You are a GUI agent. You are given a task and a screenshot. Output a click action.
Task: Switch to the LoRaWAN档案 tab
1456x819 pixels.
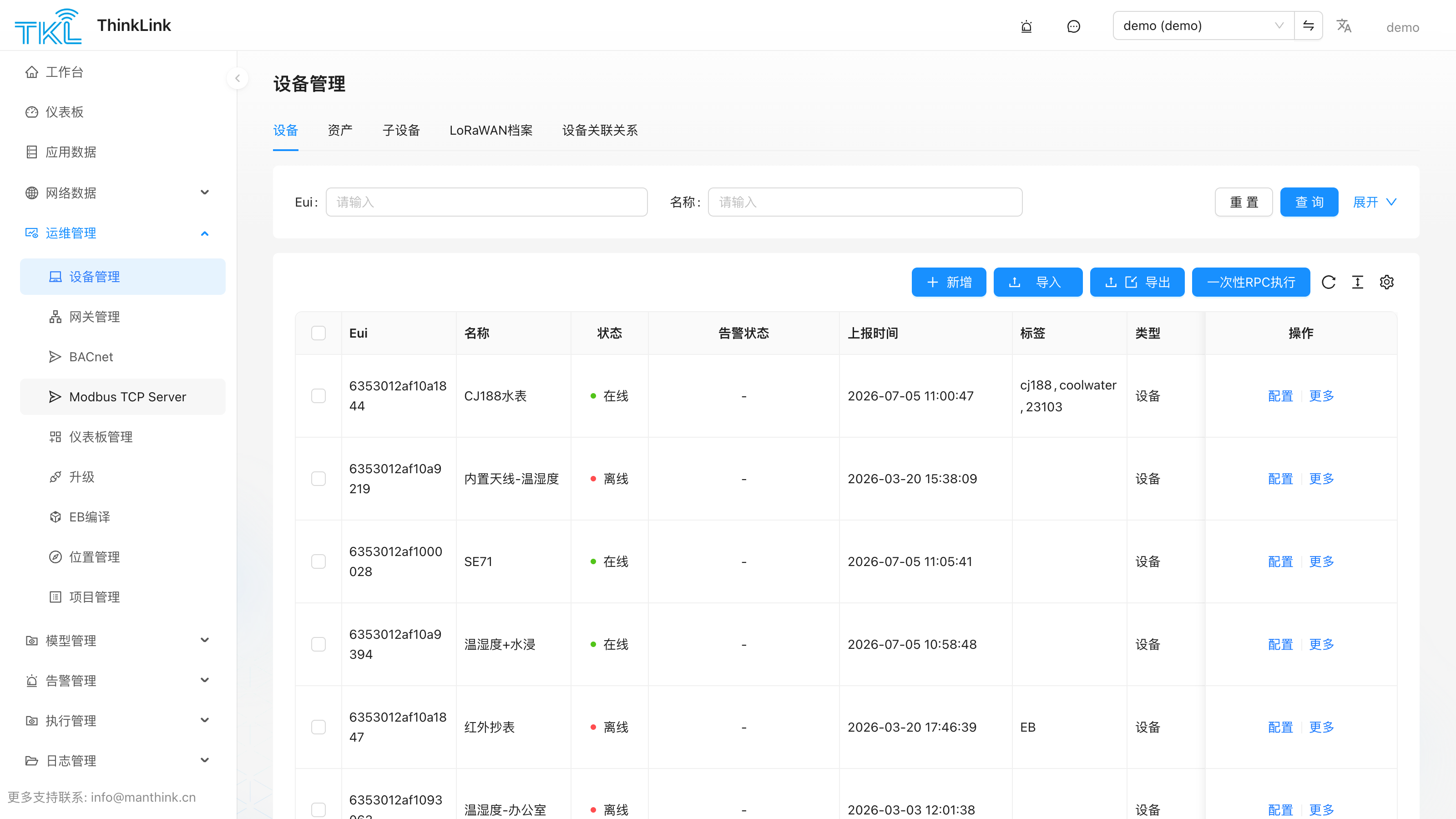(491, 131)
